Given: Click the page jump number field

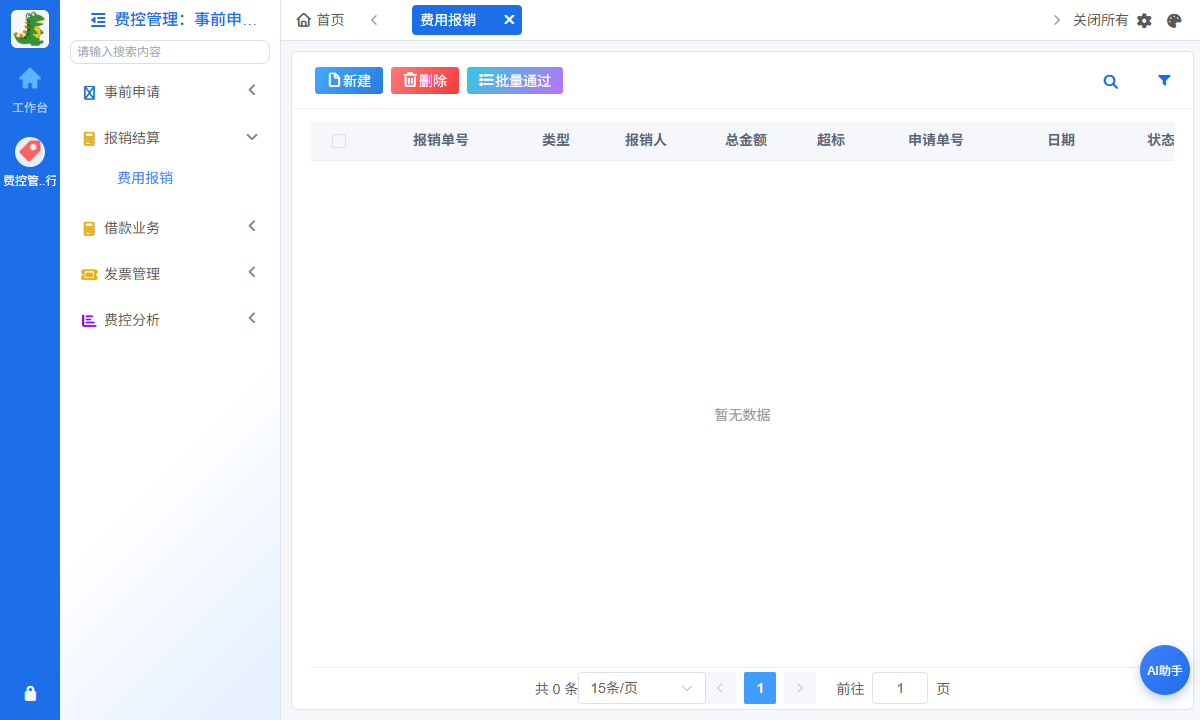Looking at the screenshot, I should [900, 688].
